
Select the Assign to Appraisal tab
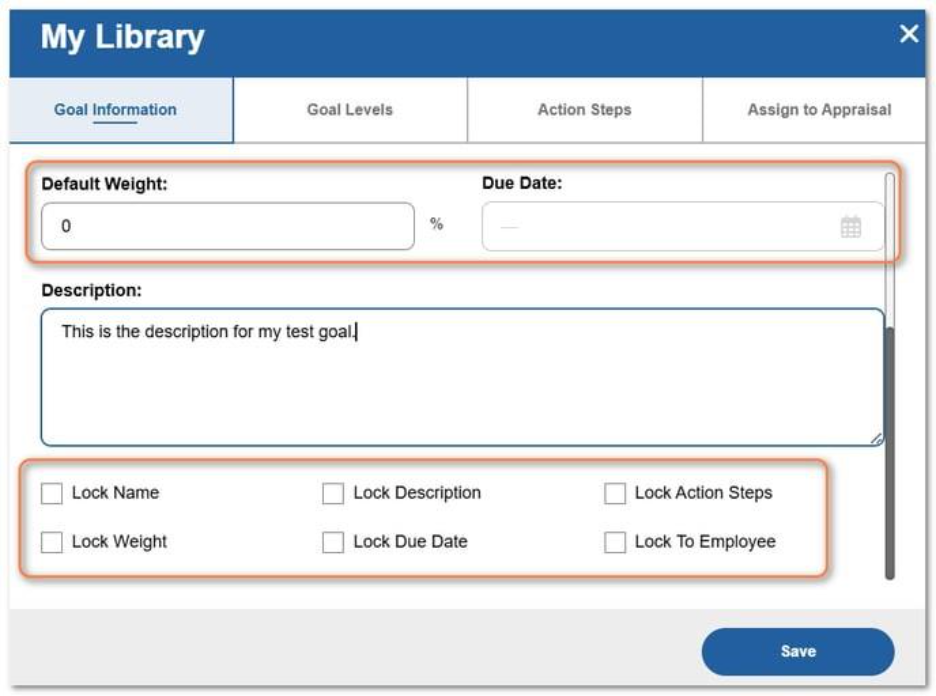[815, 110]
